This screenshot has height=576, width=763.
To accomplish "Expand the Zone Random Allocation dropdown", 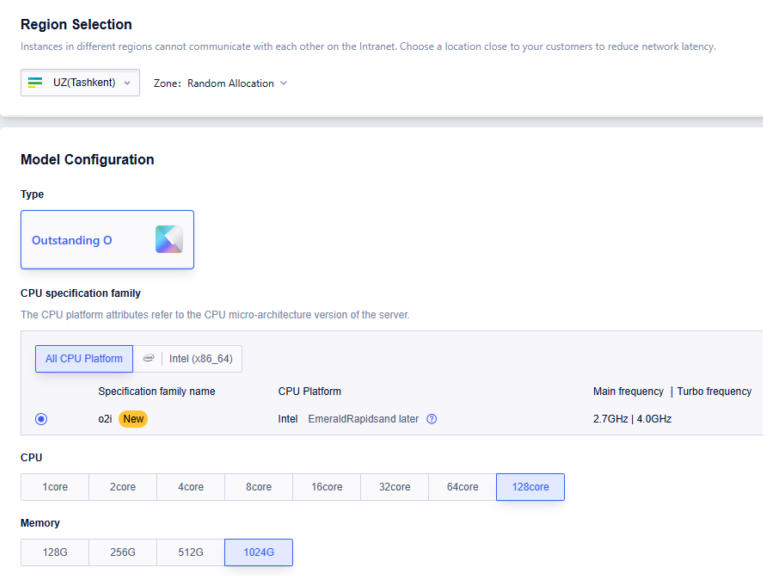I will coord(220,83).
